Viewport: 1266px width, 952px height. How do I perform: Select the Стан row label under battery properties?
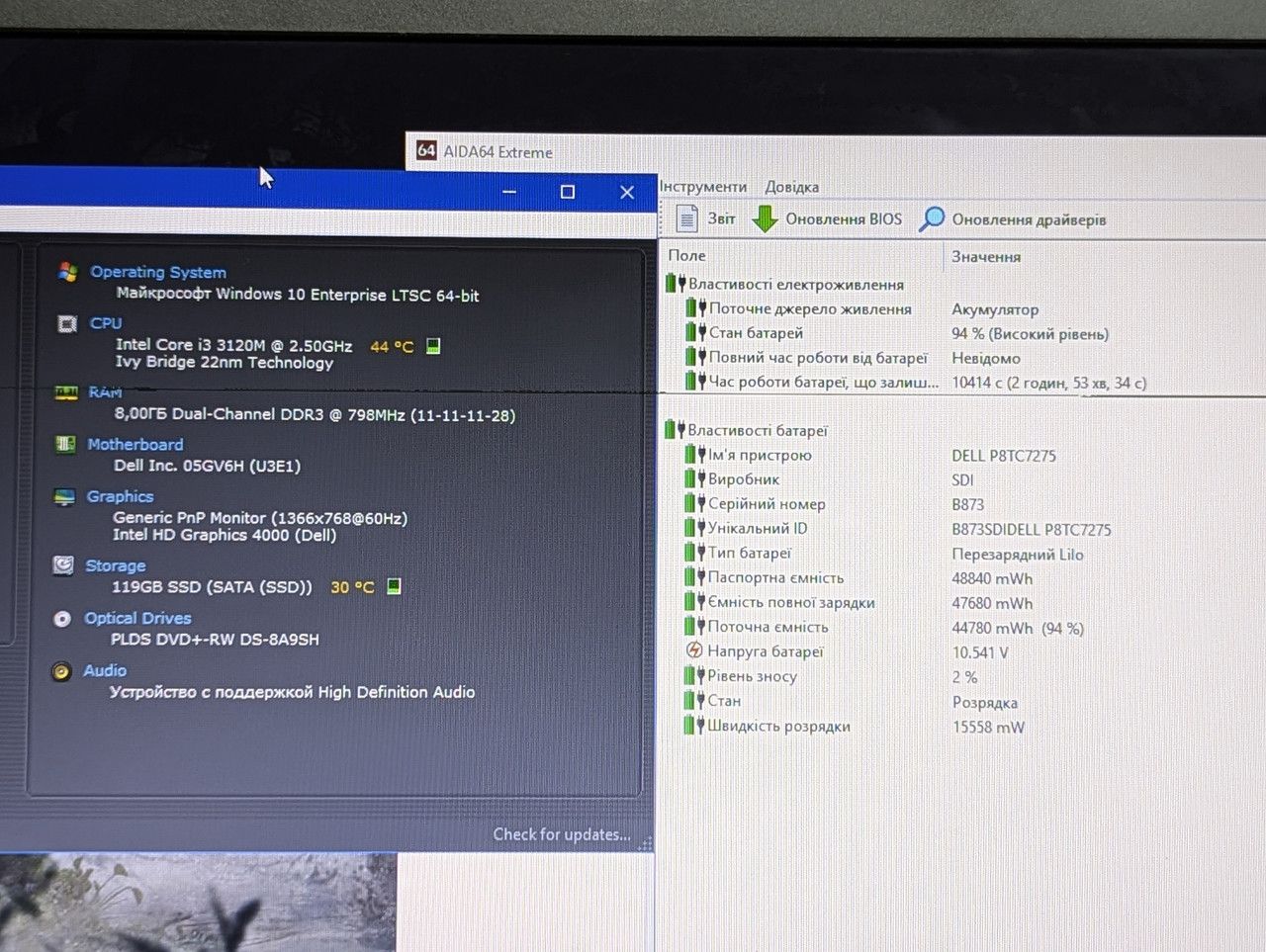point(724,701)
